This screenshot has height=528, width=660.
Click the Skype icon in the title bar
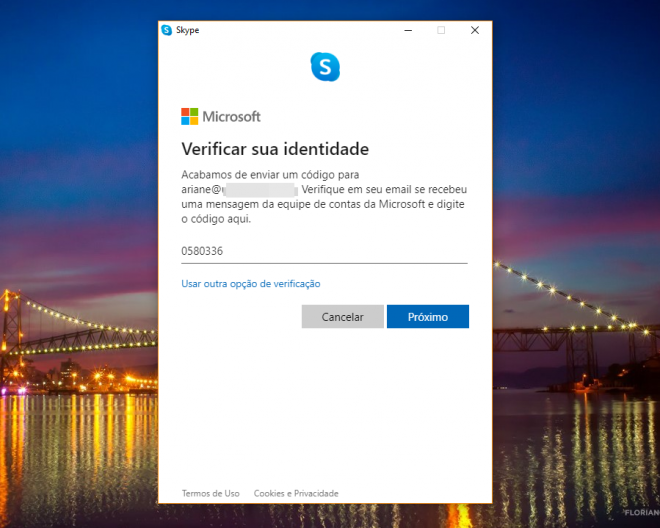[x=167, y=30]
